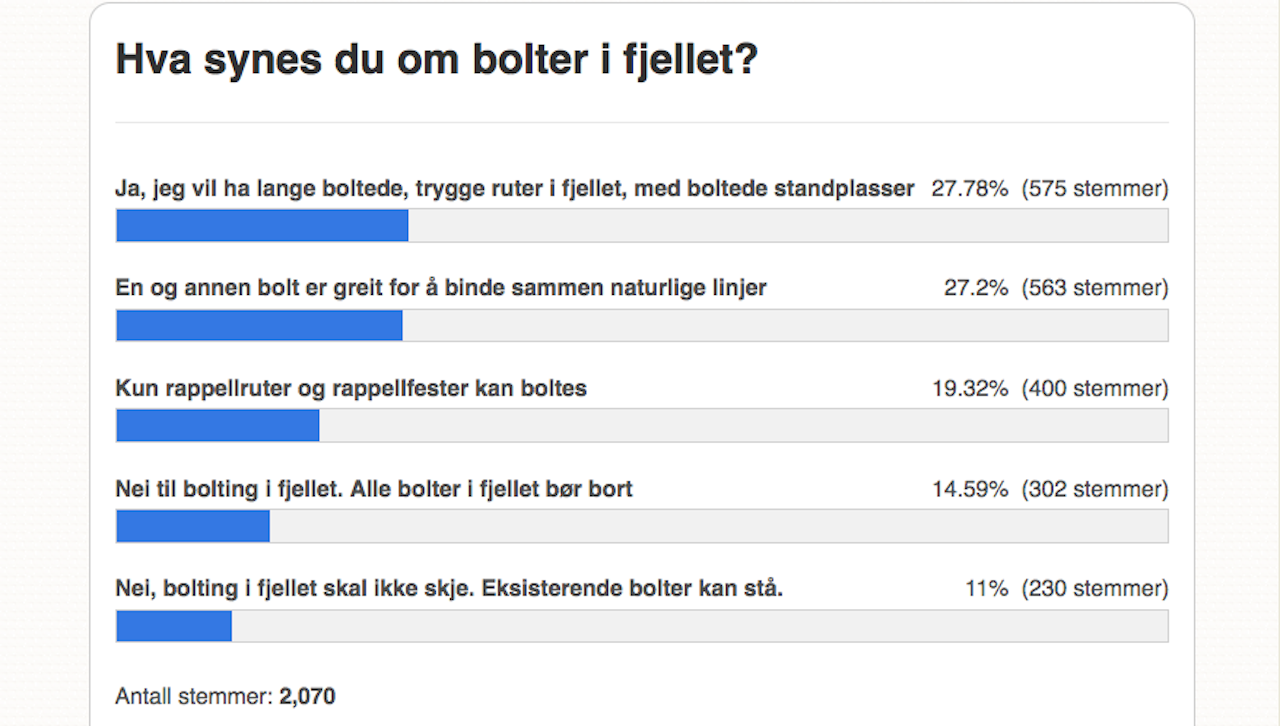Click the "(230 stemmer)" vote count

pos(1094,588)
